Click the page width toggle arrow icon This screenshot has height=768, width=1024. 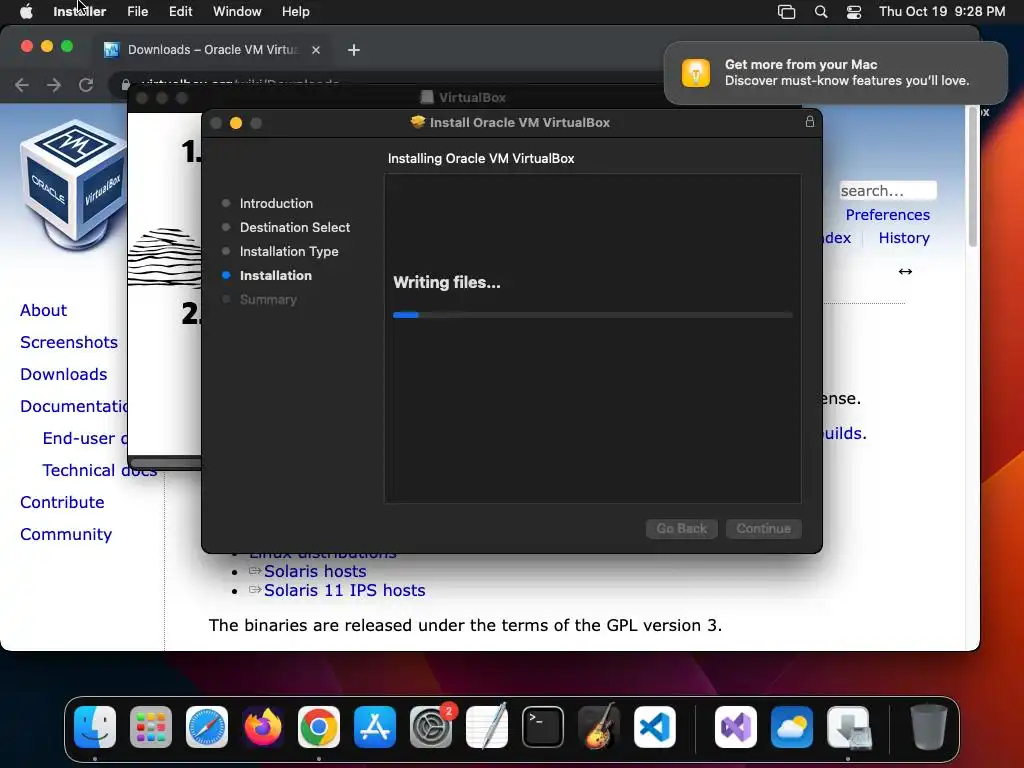click(905, 271)
